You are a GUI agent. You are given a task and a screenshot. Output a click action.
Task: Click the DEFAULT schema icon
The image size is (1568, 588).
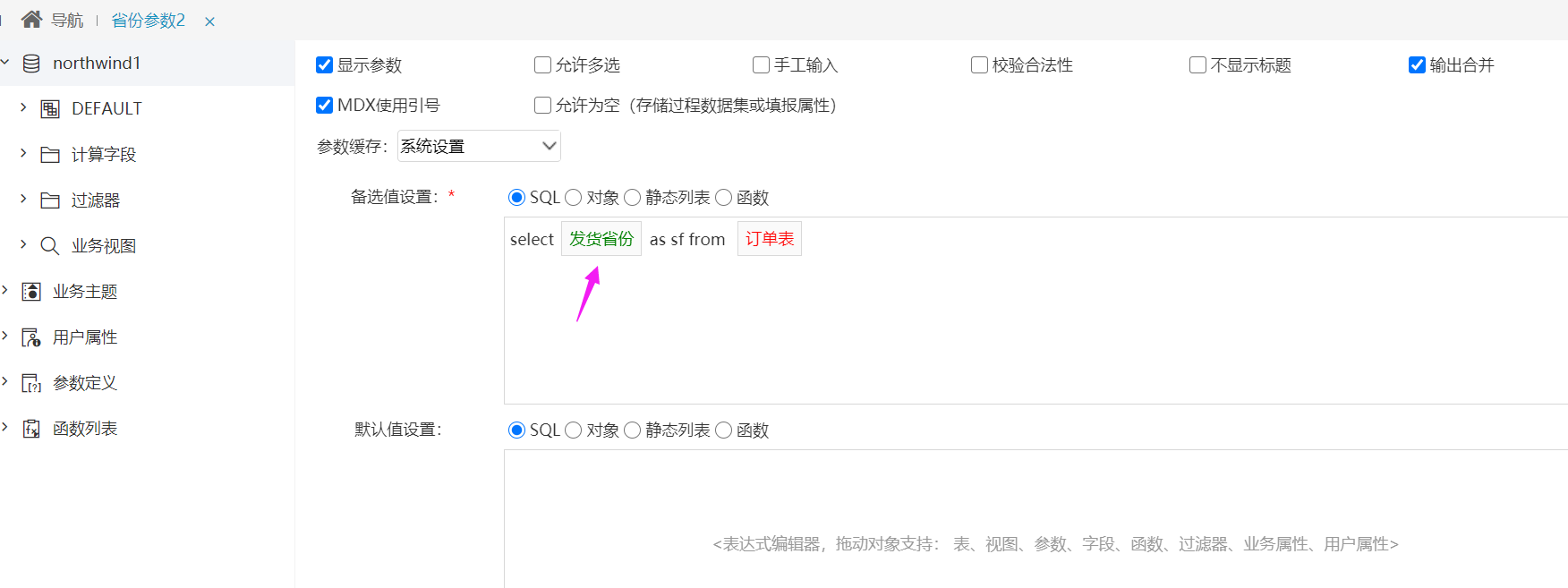(x=50, y=109)
